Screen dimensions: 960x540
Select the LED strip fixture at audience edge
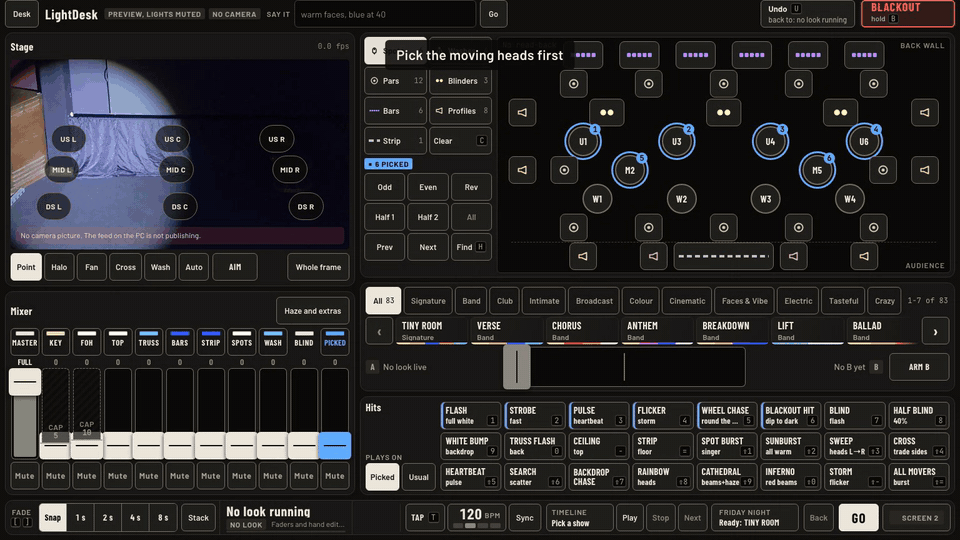pos(723,257)
